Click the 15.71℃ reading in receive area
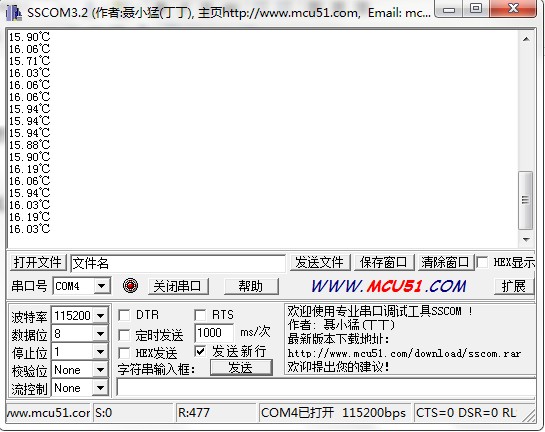 point(30,61)
